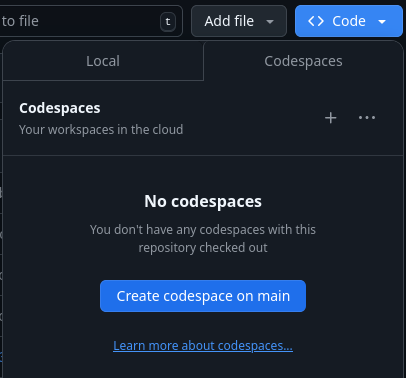Click the bold 'Codespaces' section heading
Image resolution: width=406 pixels, height=378 pixels.
(x=60, y=108)
